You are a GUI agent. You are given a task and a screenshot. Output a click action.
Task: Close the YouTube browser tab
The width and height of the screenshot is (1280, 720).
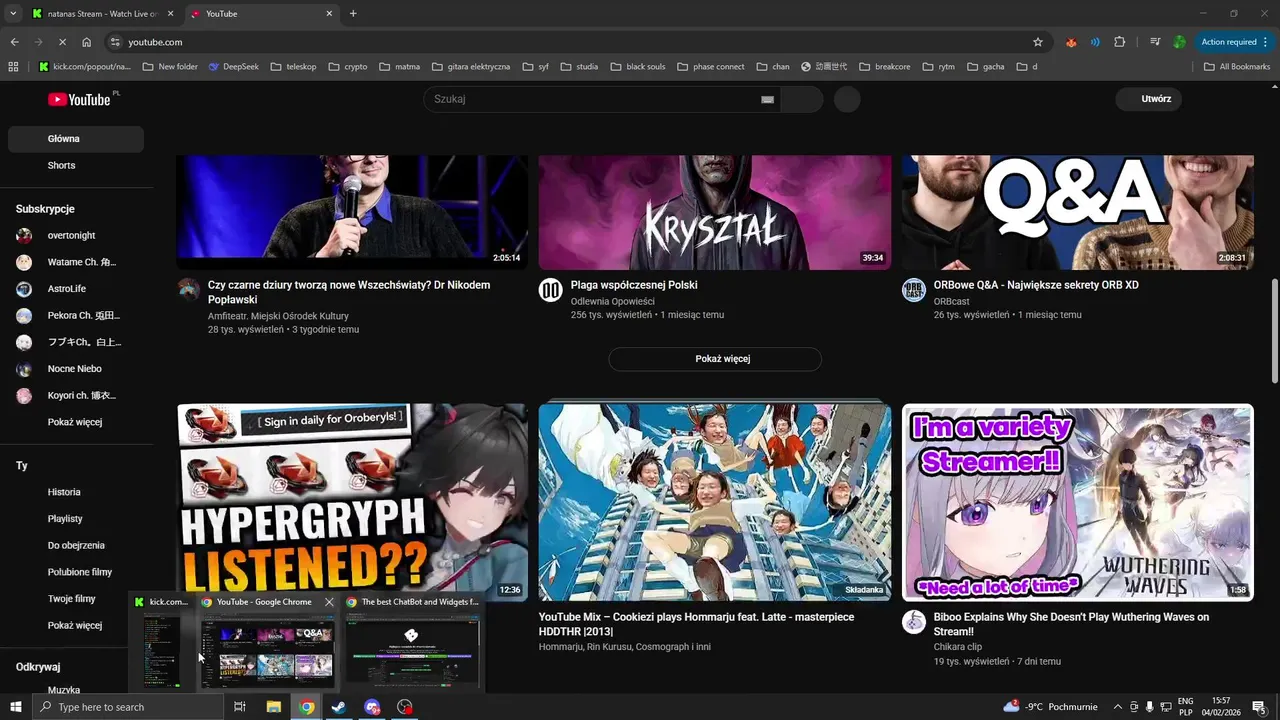(329, 14)
